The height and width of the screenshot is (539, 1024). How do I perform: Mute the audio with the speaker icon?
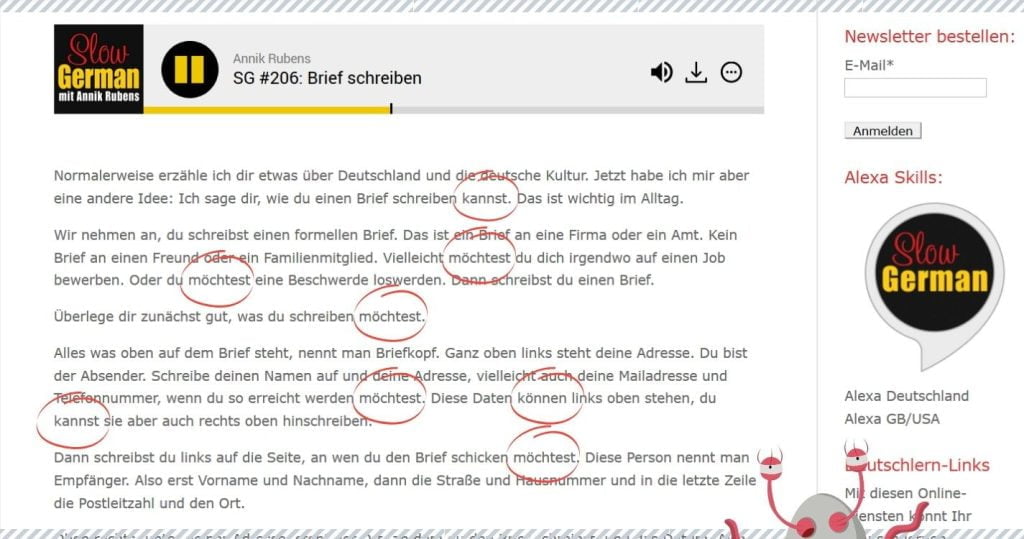661,72
